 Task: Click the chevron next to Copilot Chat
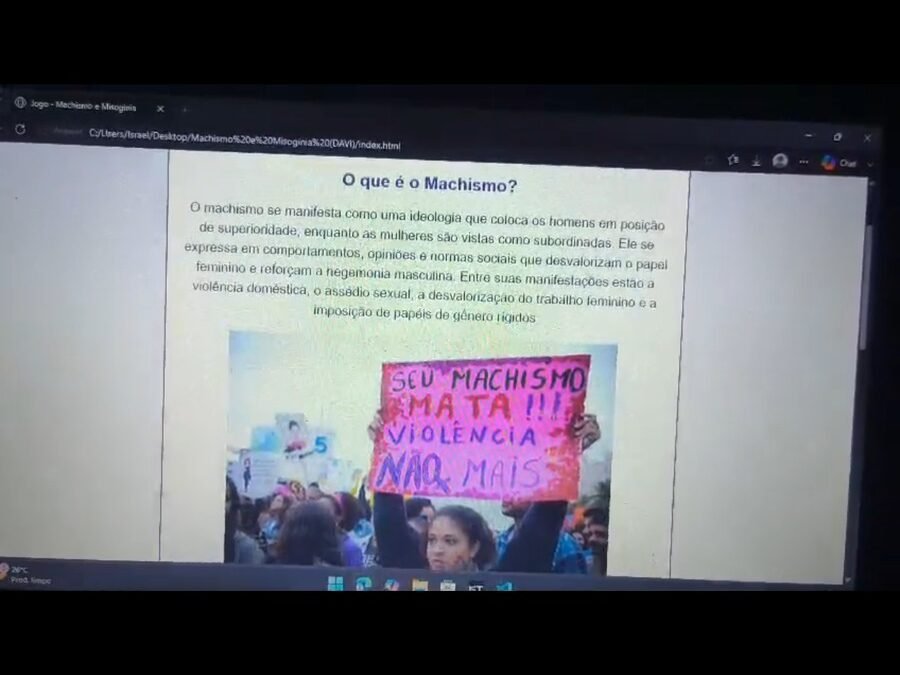pos(870,164)
